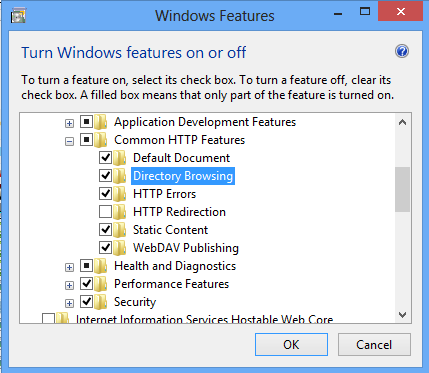Uncheck the Directory Browsing checkbox

coord(105,176)
